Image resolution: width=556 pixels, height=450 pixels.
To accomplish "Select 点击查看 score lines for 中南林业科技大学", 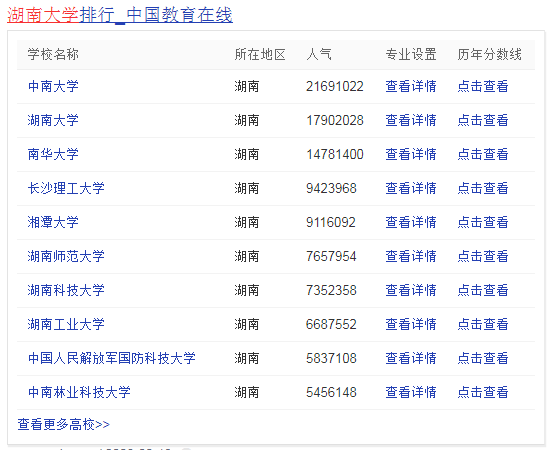I will click(x=483, y=393).
